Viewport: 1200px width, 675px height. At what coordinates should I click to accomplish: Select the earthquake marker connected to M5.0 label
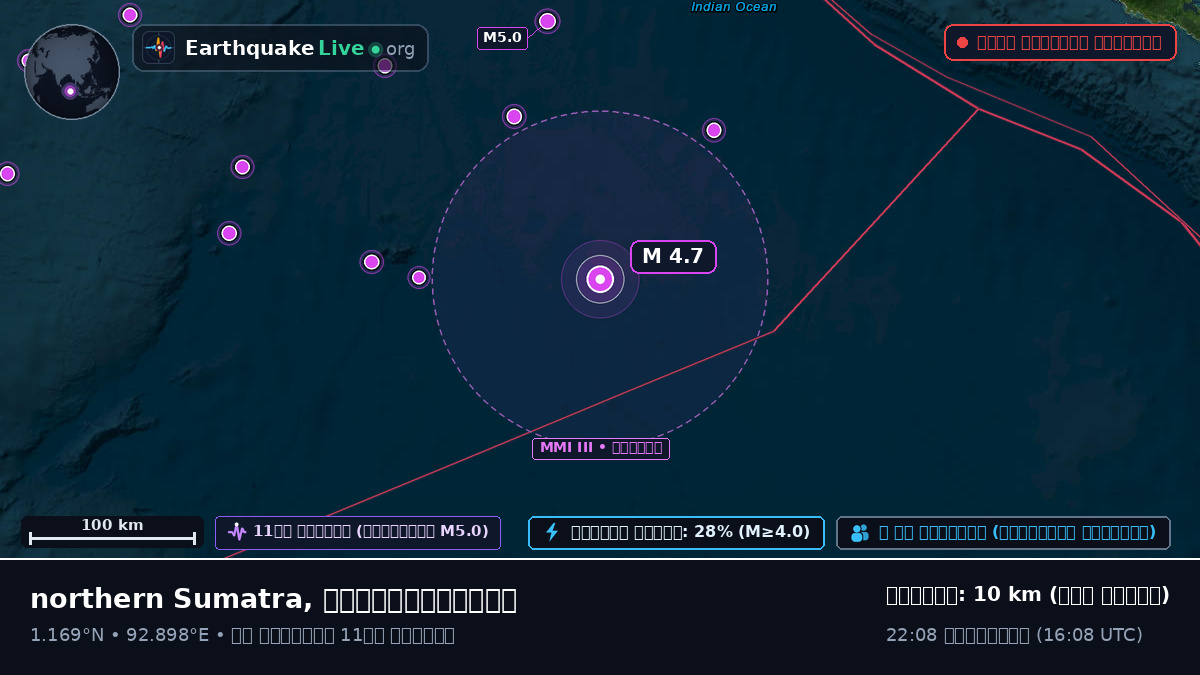point(547,21)
